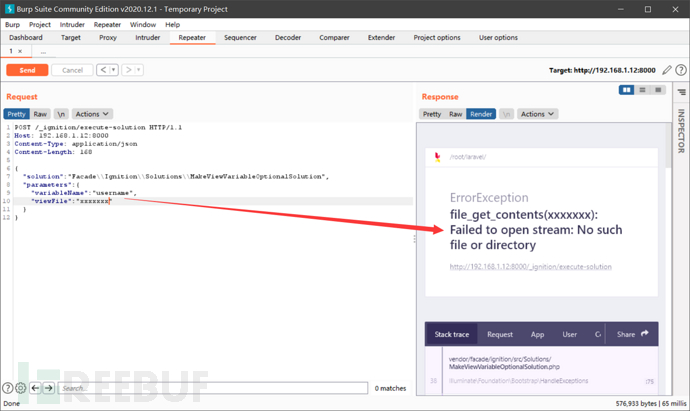Switch request view to Raw
This screenshot has width=690, height=411.
pyautogui.click(x=40, y=114)
